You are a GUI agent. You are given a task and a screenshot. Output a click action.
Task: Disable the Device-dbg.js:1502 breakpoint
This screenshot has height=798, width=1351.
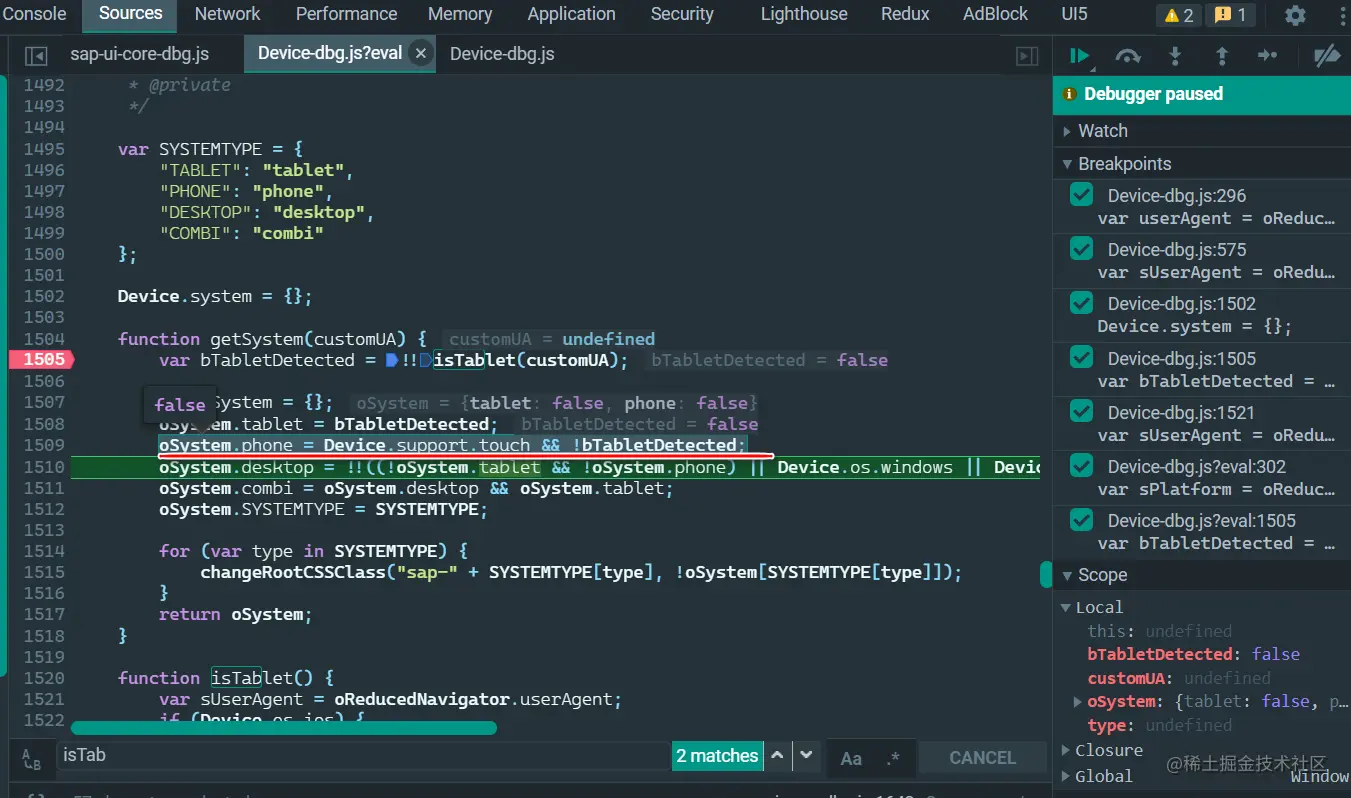[x=1081, y=303]
